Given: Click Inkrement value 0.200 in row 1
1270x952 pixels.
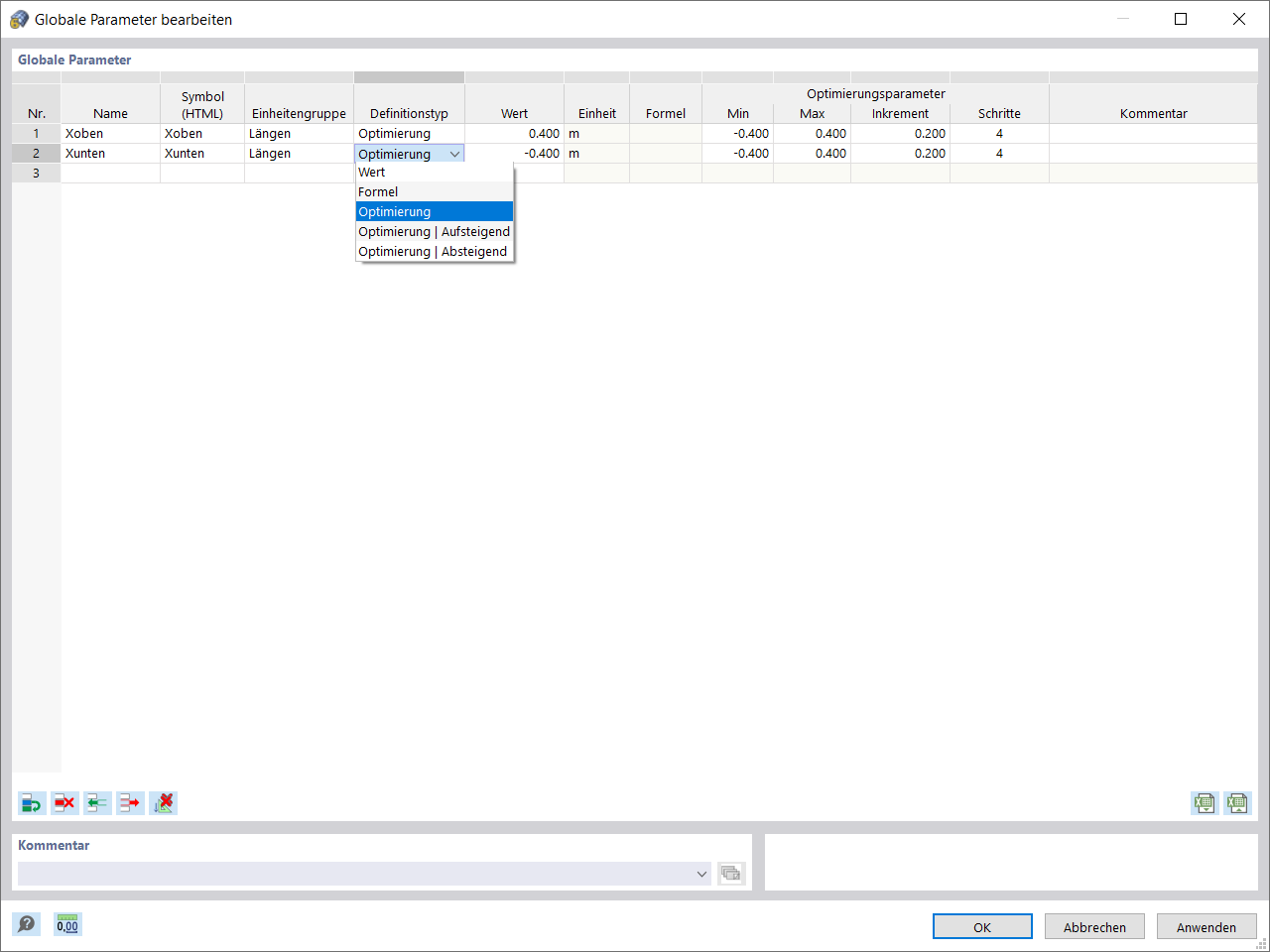Looking at the screenshot, I should pyautogui.click(x=900, y=134).
